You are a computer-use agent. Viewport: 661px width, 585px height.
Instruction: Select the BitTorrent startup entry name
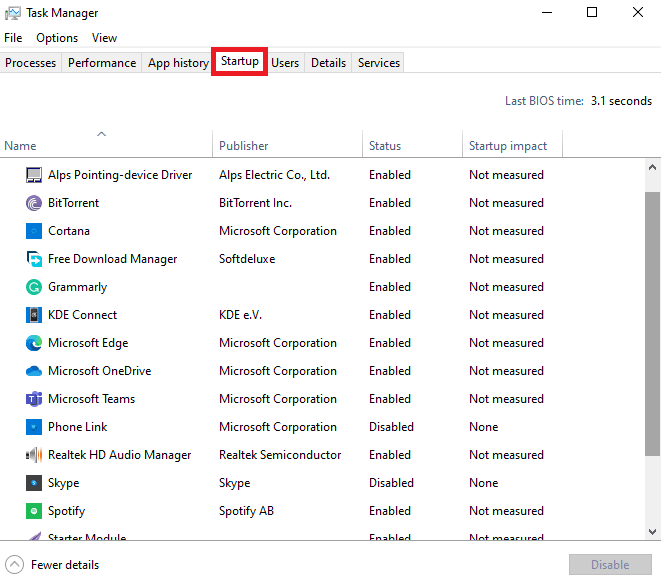click(73, 203)
